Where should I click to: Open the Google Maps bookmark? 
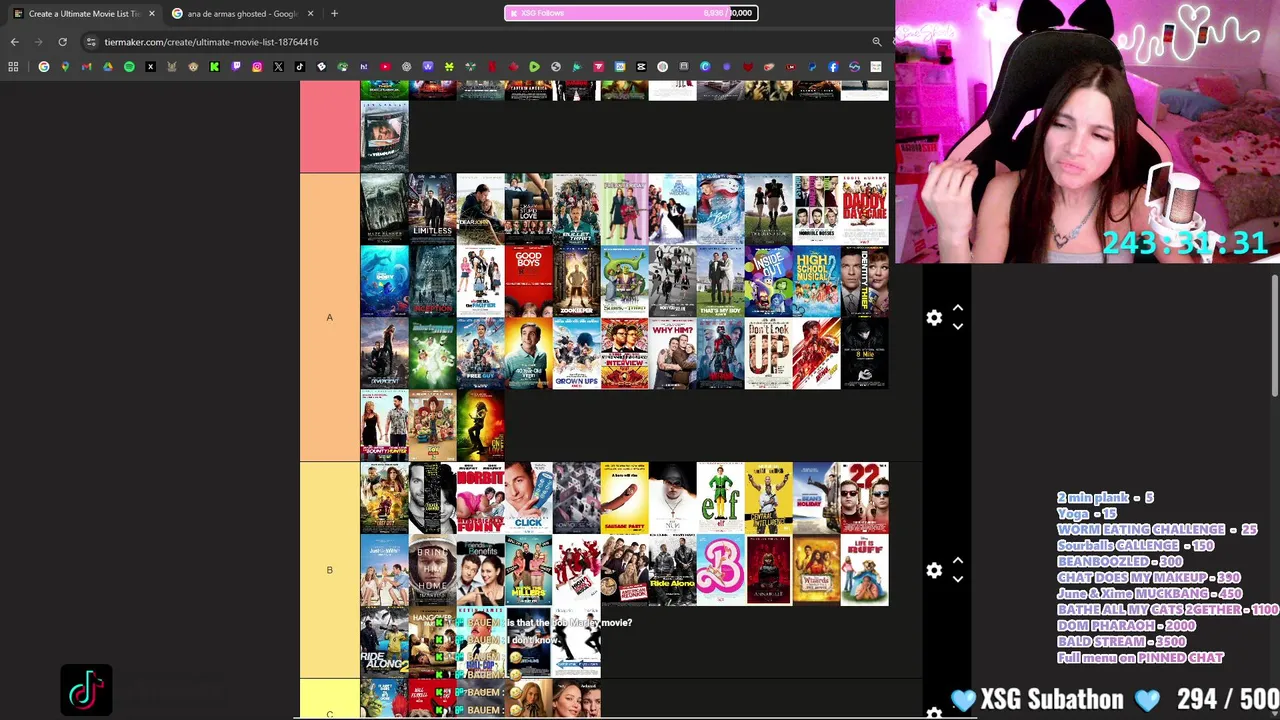[65, 67]
